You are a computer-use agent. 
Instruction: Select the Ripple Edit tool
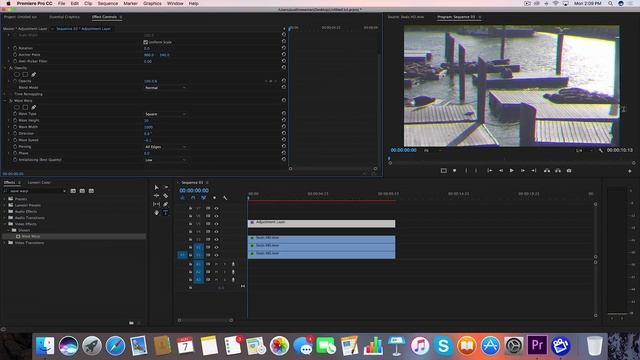point(156,196)
